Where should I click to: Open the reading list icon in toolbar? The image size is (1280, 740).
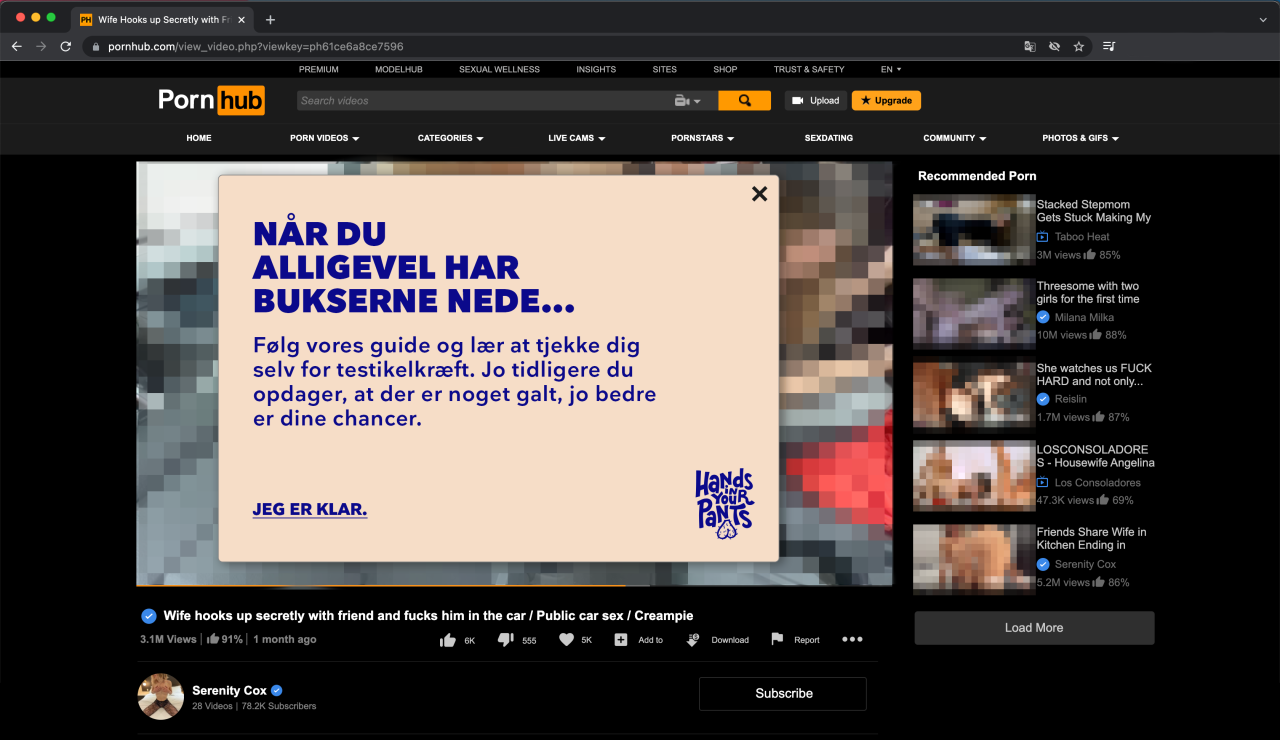1109,46
